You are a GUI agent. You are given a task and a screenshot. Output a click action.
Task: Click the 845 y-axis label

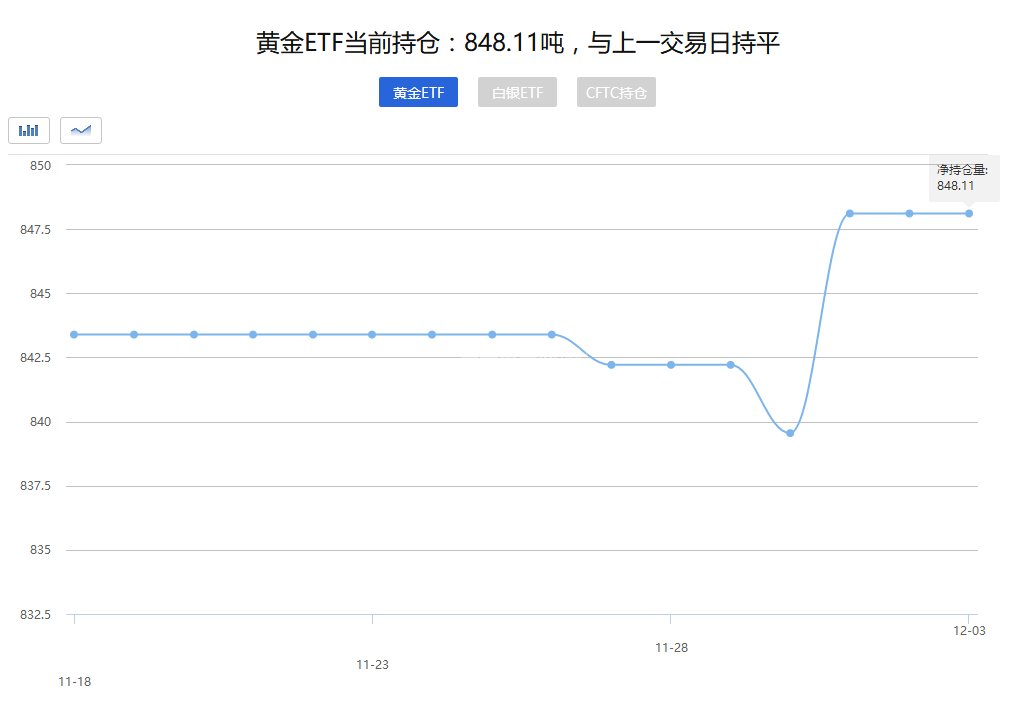click(40, 293)
